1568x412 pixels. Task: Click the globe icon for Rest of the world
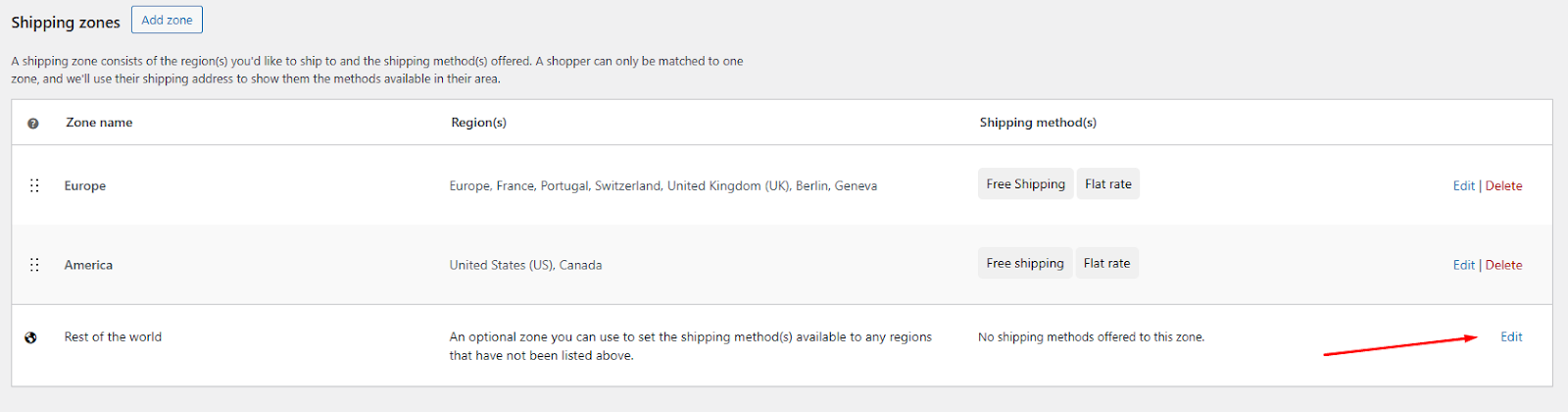(30, 337)
